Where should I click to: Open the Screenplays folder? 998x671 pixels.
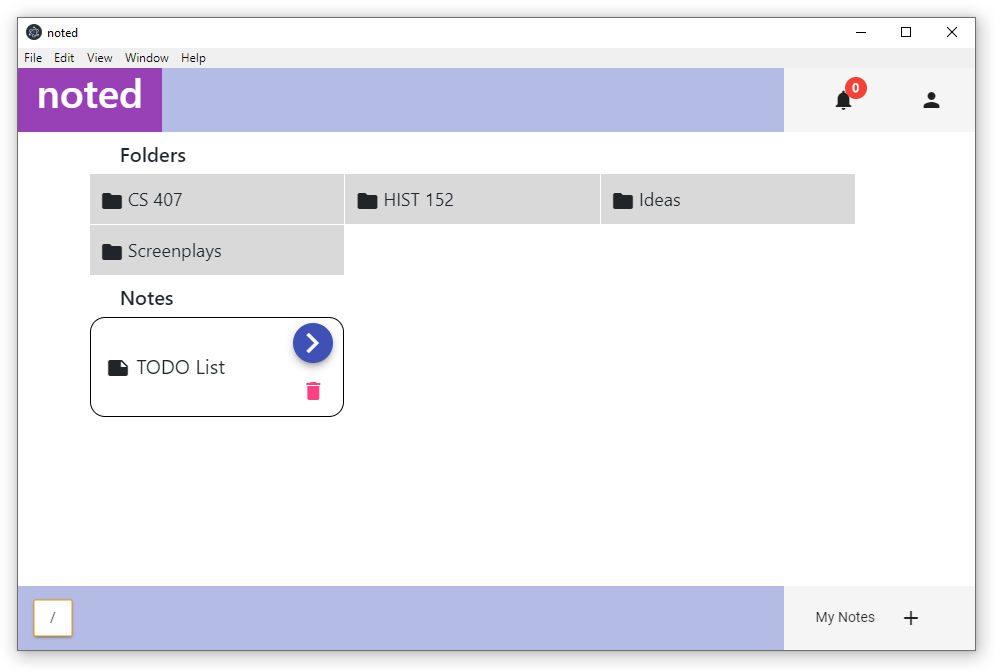coord(217,250)
